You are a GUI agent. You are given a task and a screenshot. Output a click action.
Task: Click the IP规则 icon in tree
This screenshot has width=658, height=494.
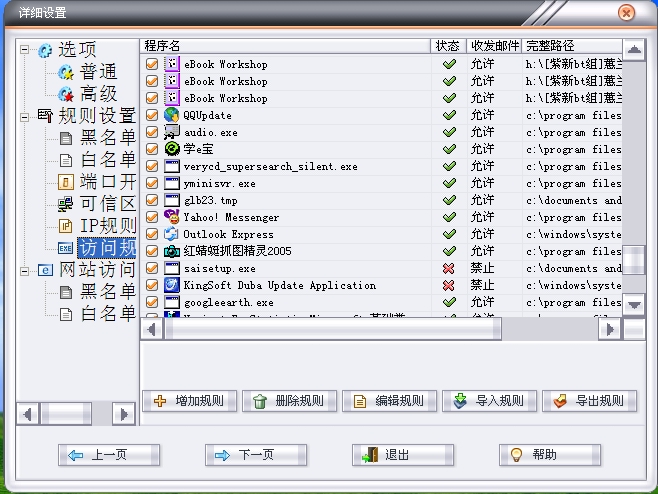pyautogui.click(x=65, y=226)
